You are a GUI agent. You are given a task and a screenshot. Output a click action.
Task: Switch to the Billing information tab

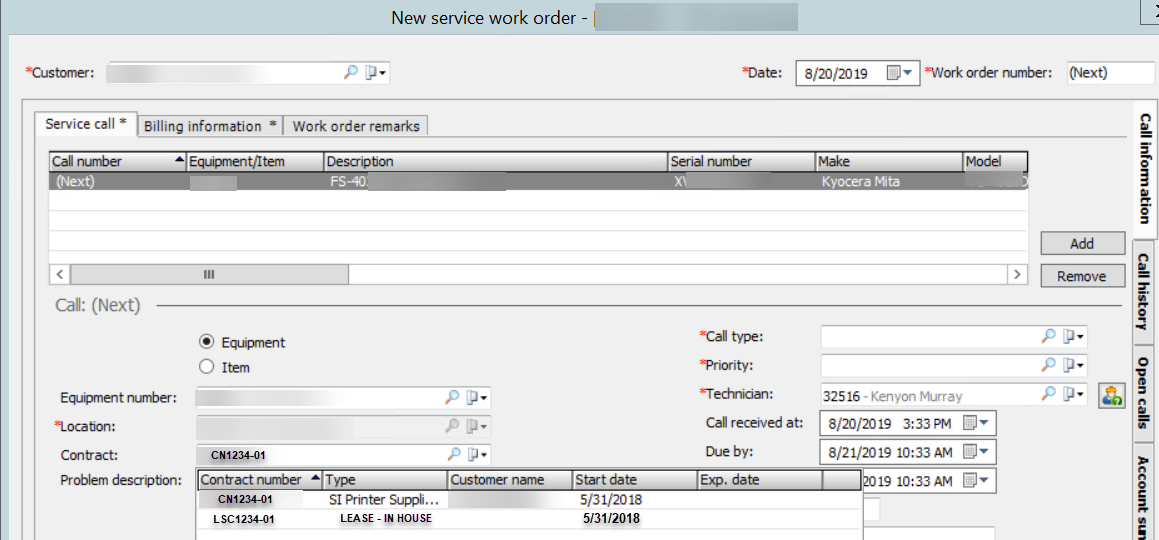[210, 126]
